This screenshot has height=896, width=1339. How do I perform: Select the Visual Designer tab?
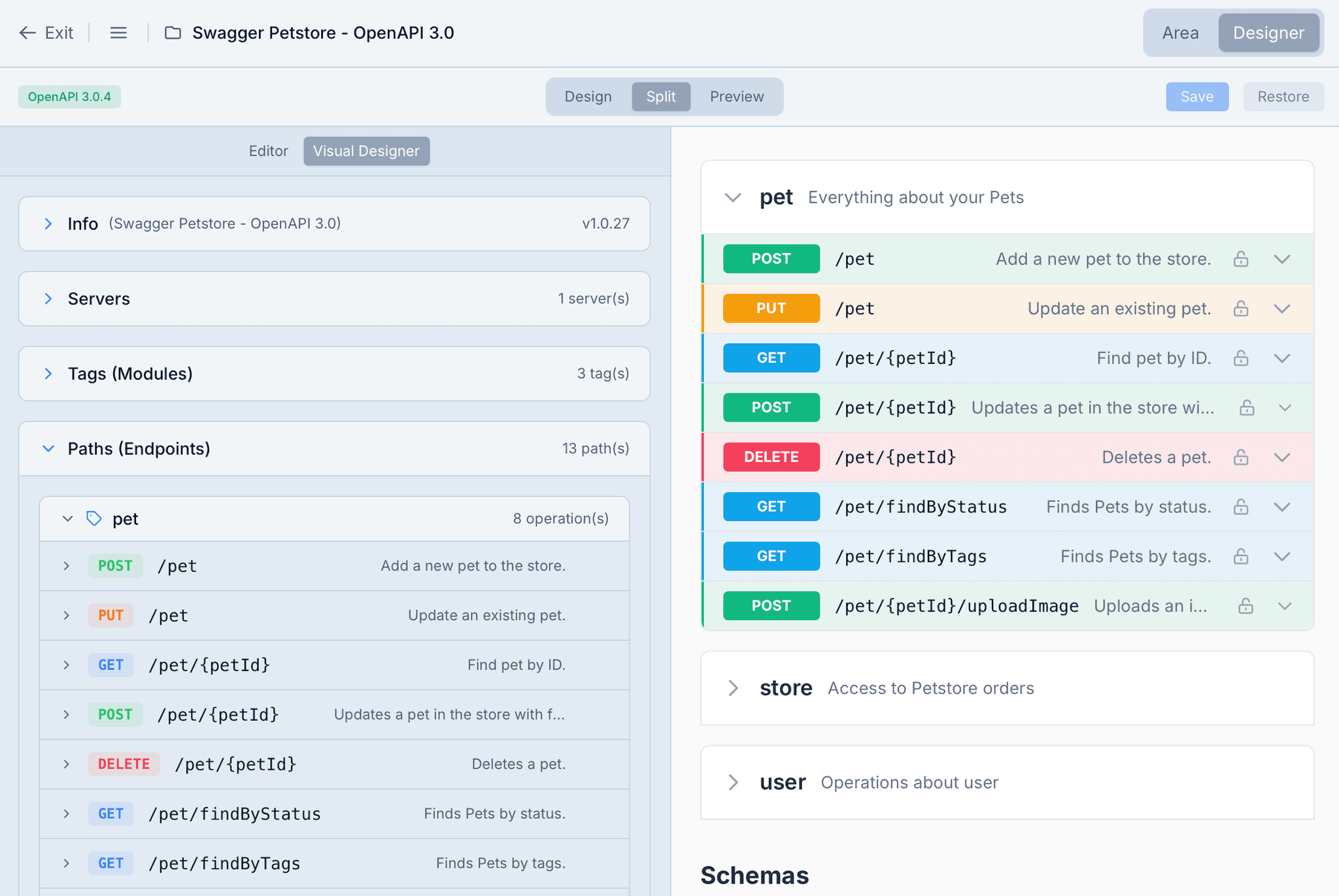point(366,151)
